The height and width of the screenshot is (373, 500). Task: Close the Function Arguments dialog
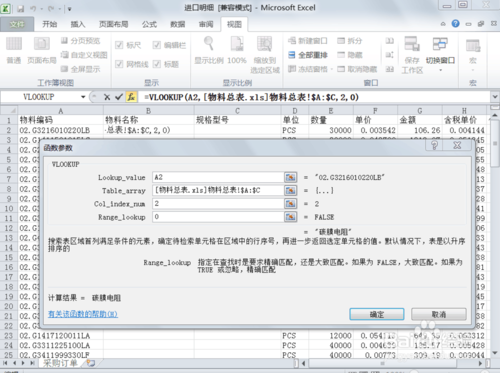(457, 145)
